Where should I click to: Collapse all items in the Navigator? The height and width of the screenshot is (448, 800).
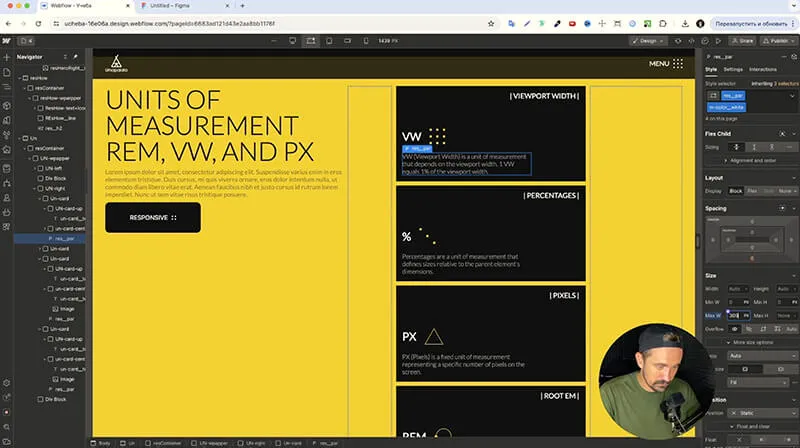click(x=65, y=57)
